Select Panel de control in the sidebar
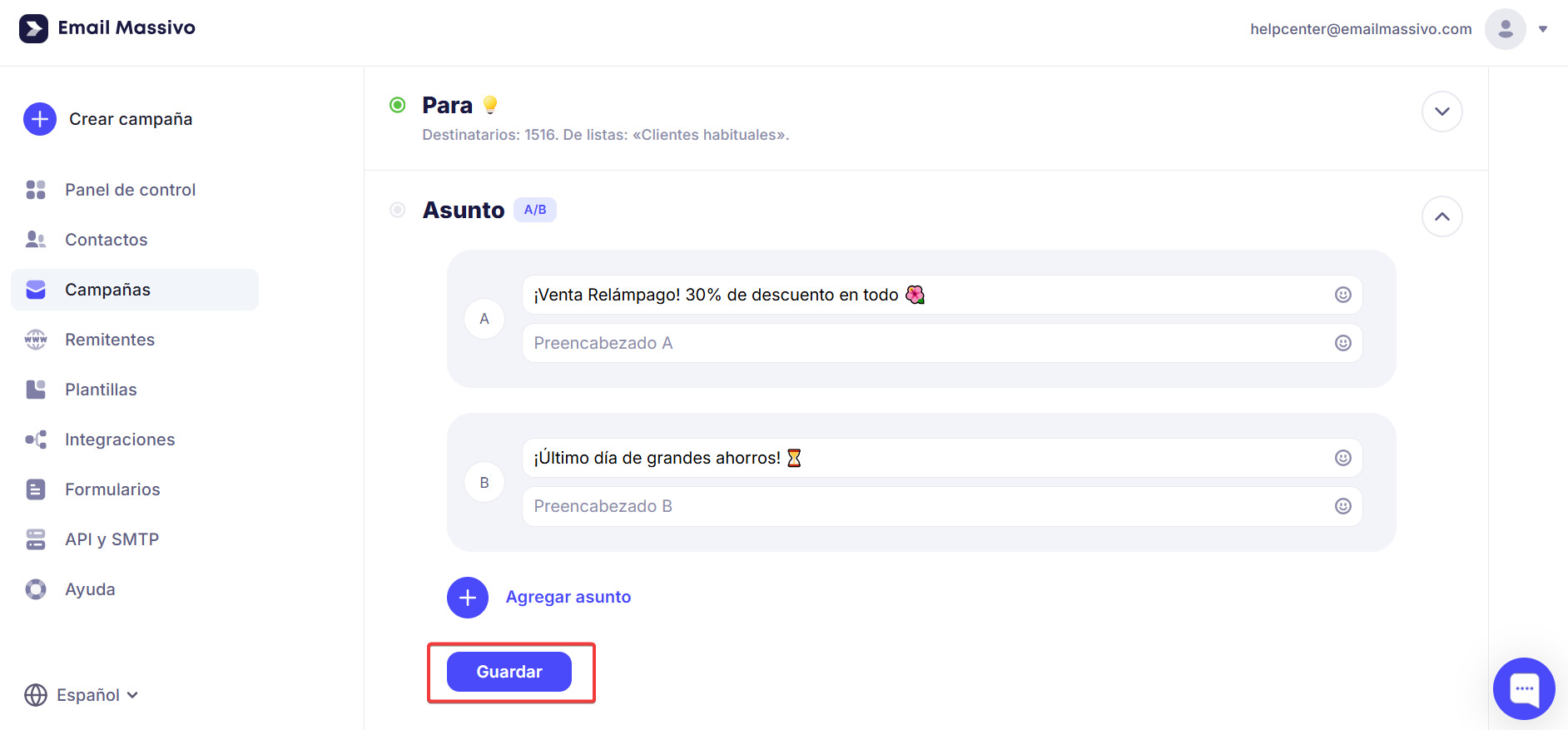Screen dimensions: 1568x730 (x=130, y=189)
